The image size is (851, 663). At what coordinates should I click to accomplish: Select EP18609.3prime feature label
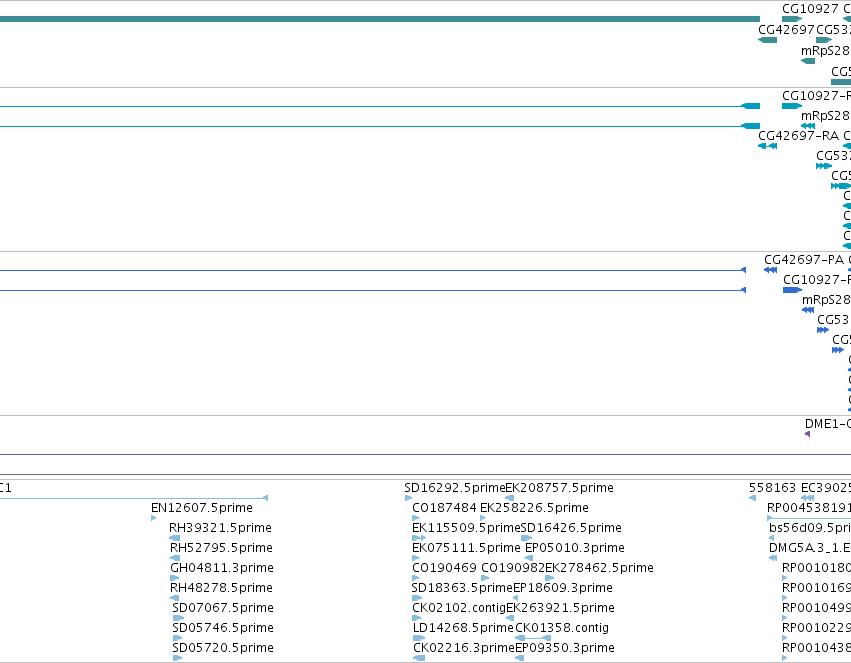[563, 588]
